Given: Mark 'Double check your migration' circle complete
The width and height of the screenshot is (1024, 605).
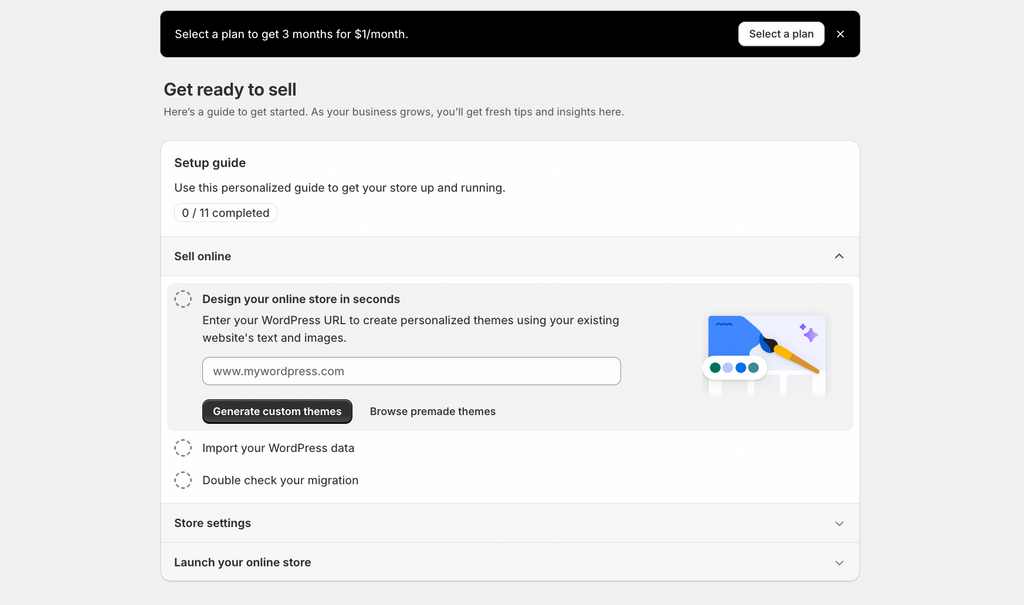Looking at the screenshot, I should (183, 480).
